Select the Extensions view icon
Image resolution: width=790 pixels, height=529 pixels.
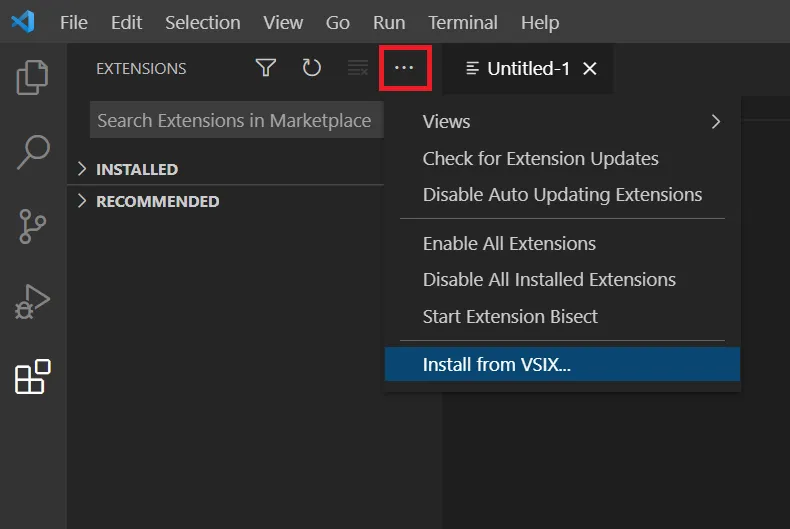click(x=33, y=377)
